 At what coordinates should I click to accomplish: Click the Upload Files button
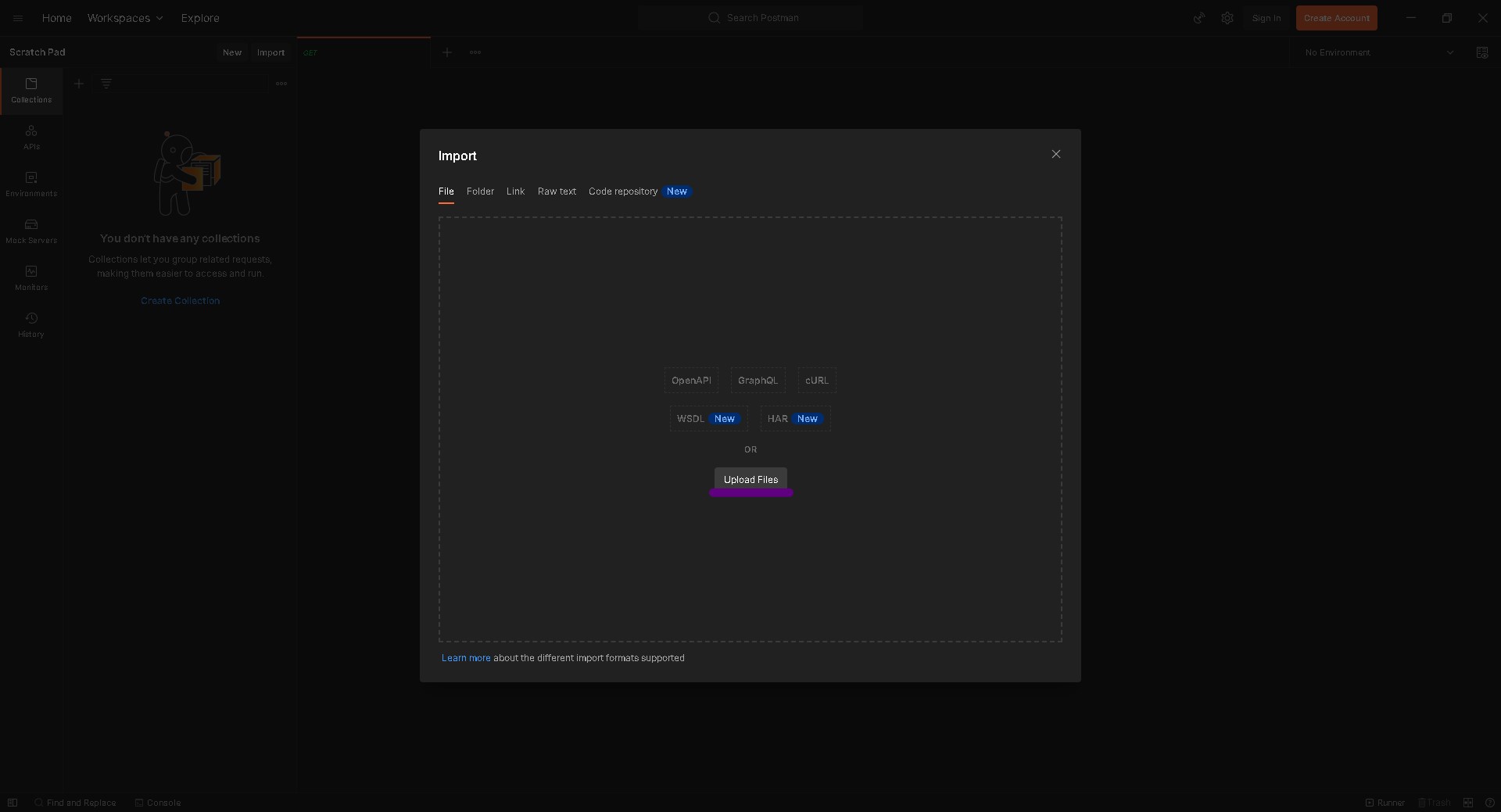[x=750, y=479]
